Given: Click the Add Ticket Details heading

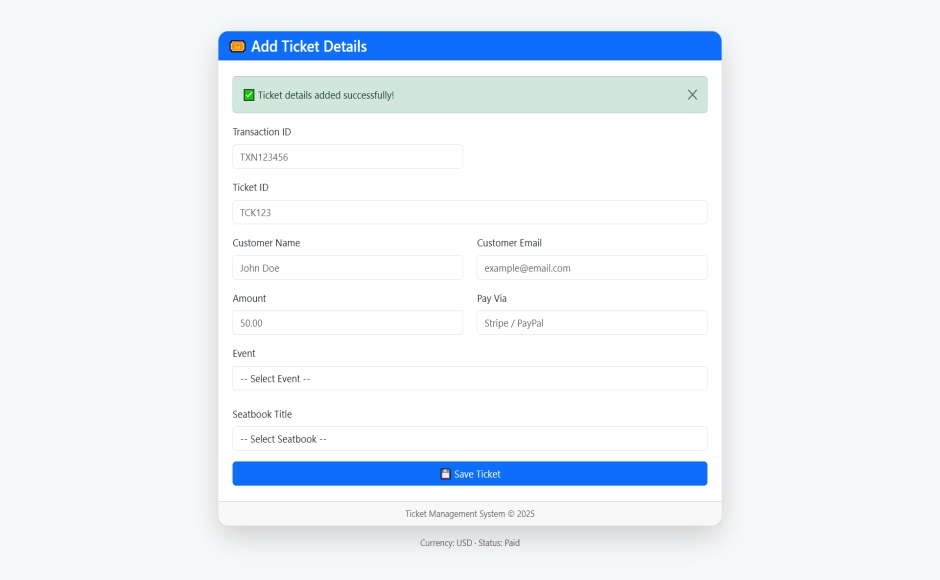Looking at the screenshot, I should point(309,46).
